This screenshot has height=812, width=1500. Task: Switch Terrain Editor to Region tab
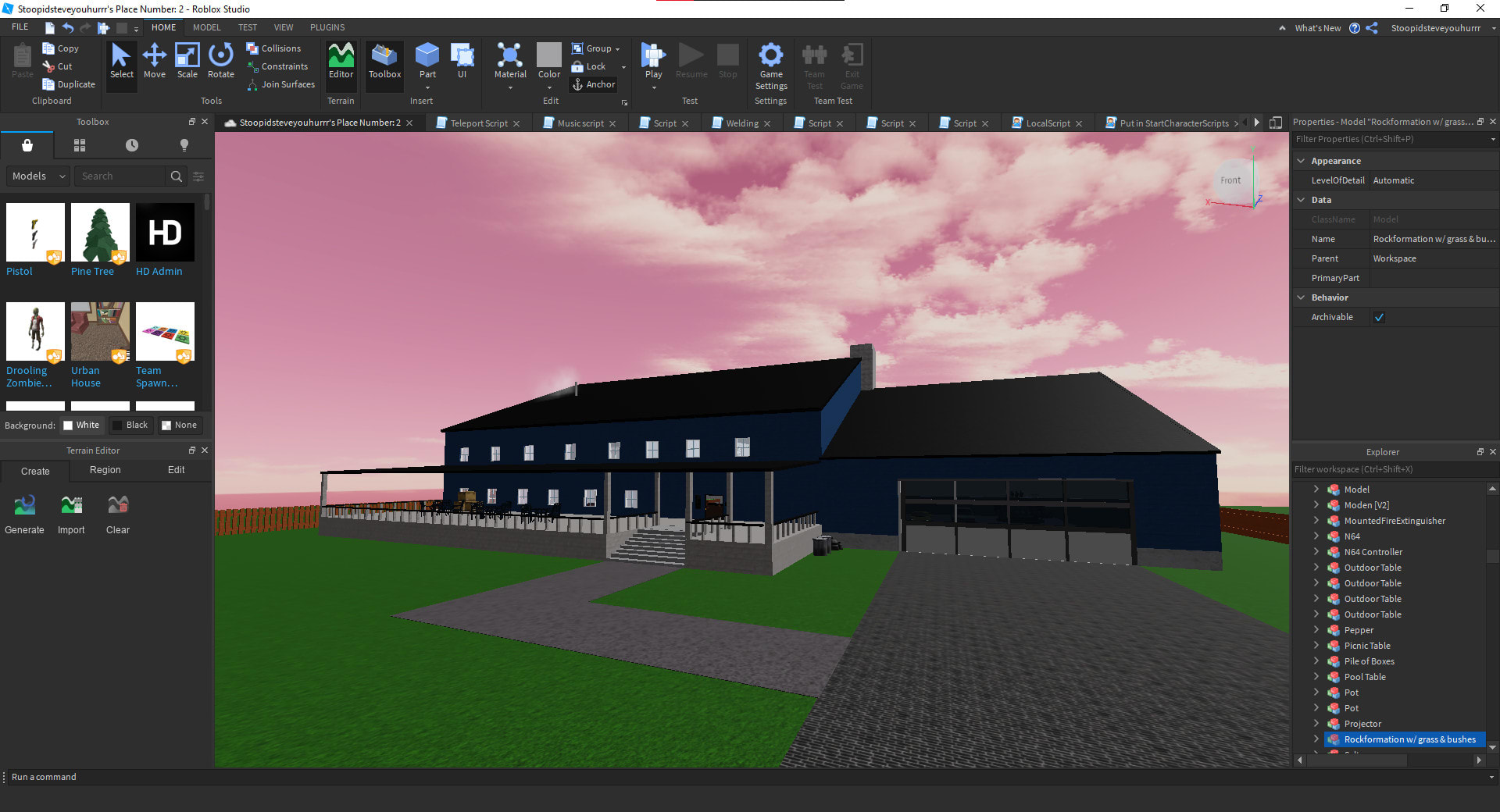pos(105,470)
